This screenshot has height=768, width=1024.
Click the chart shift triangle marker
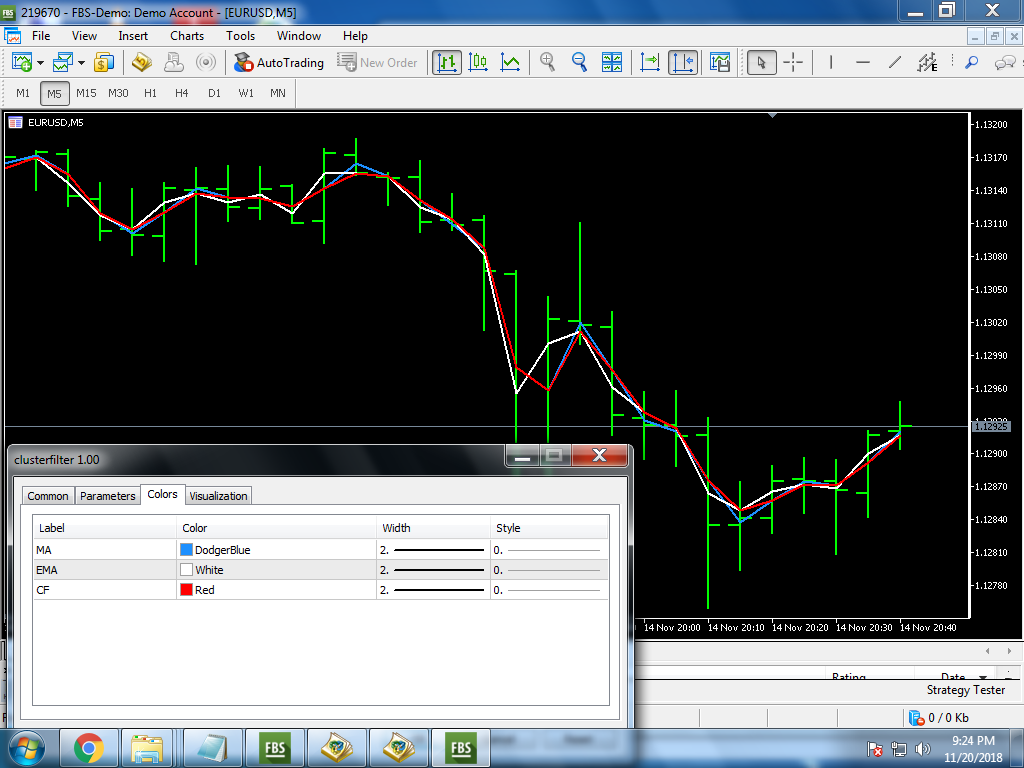coord(773,116)
